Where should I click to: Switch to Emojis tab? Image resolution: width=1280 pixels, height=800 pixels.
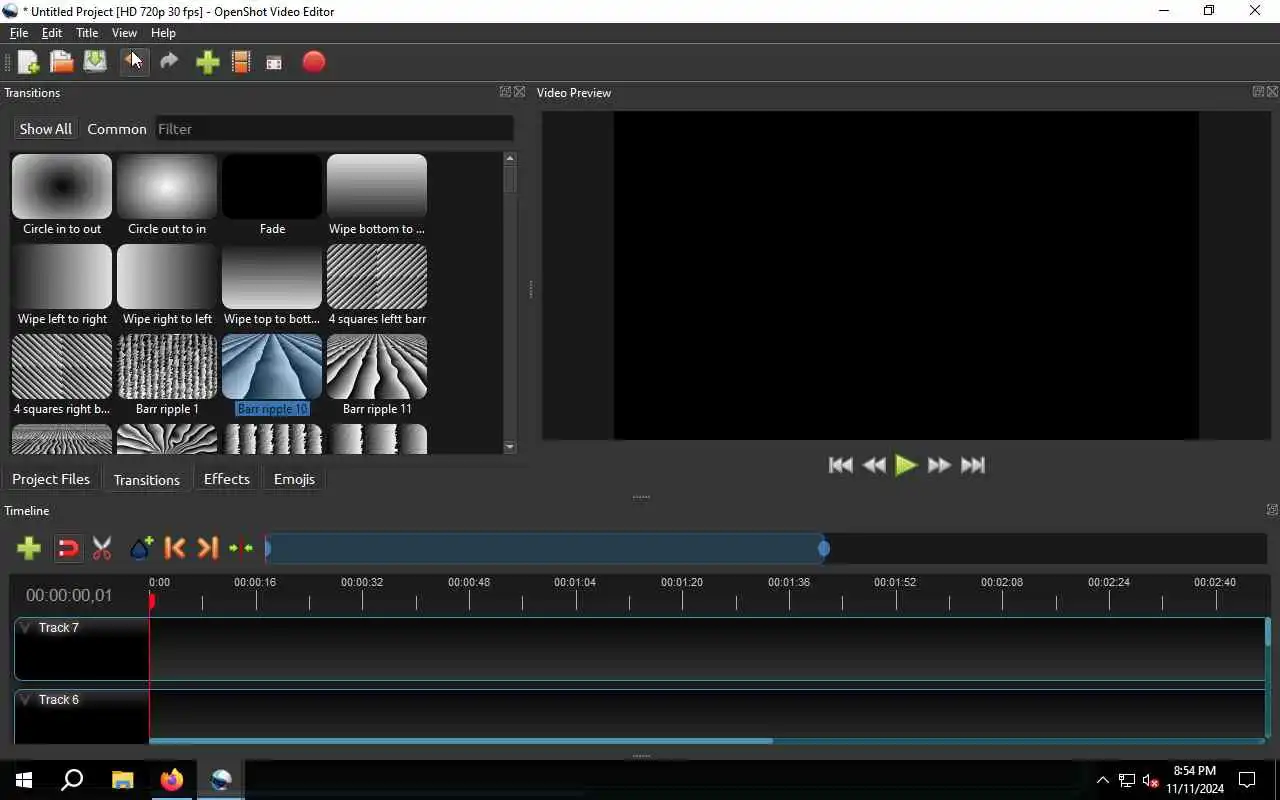(x=294, y=479)
